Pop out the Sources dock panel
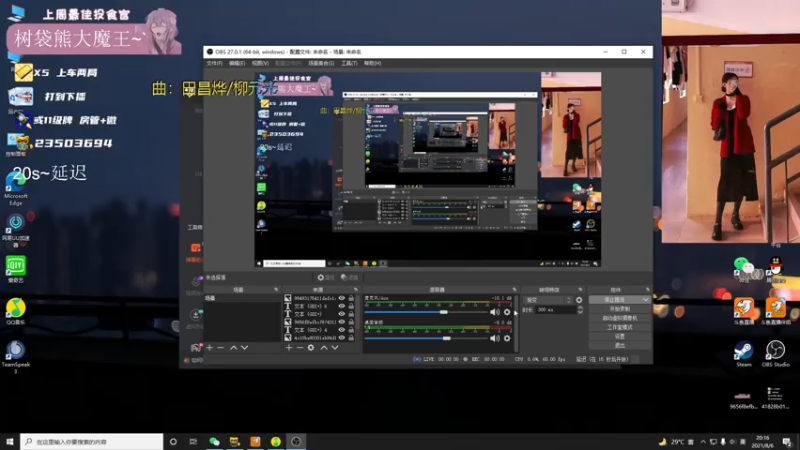This screenshot has width=800, height=450. 356,290
